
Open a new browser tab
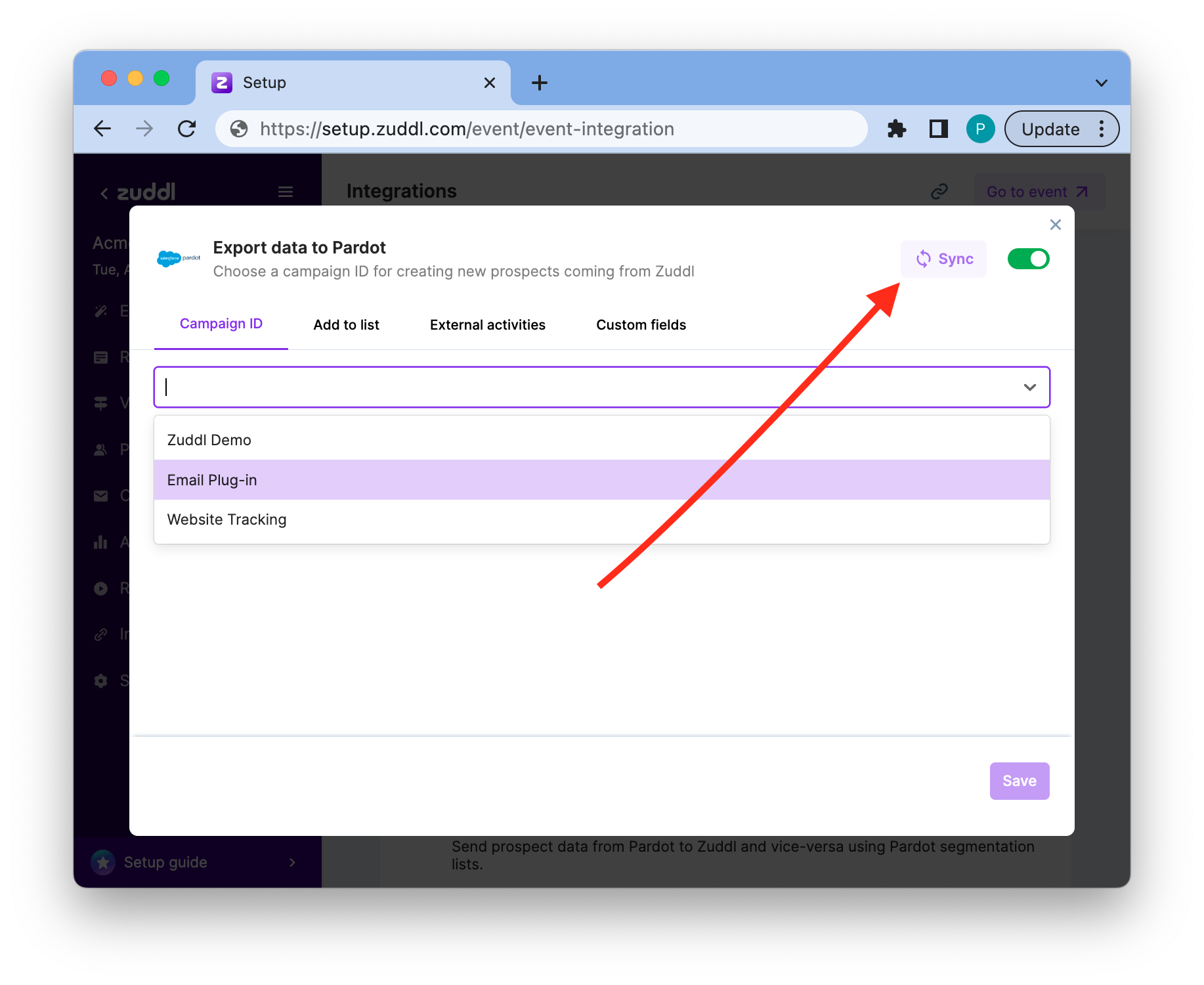point(539,83)
